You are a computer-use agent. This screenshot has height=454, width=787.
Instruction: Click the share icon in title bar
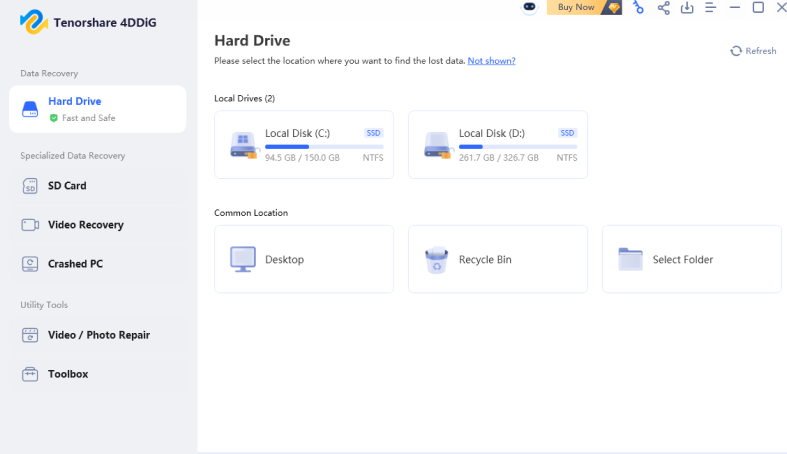click(x=664, y=8)
